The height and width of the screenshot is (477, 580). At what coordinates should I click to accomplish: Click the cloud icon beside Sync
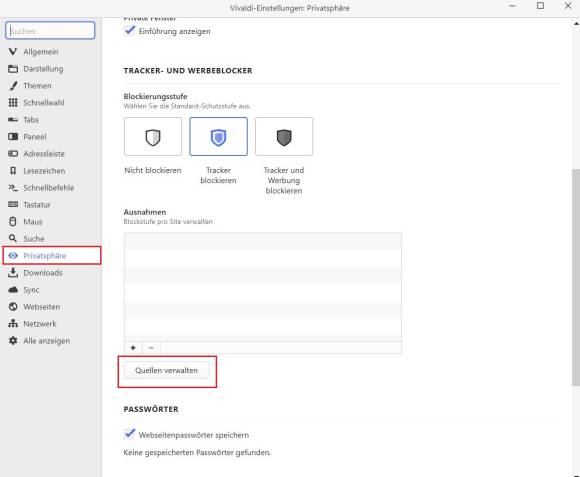point(13,290)
